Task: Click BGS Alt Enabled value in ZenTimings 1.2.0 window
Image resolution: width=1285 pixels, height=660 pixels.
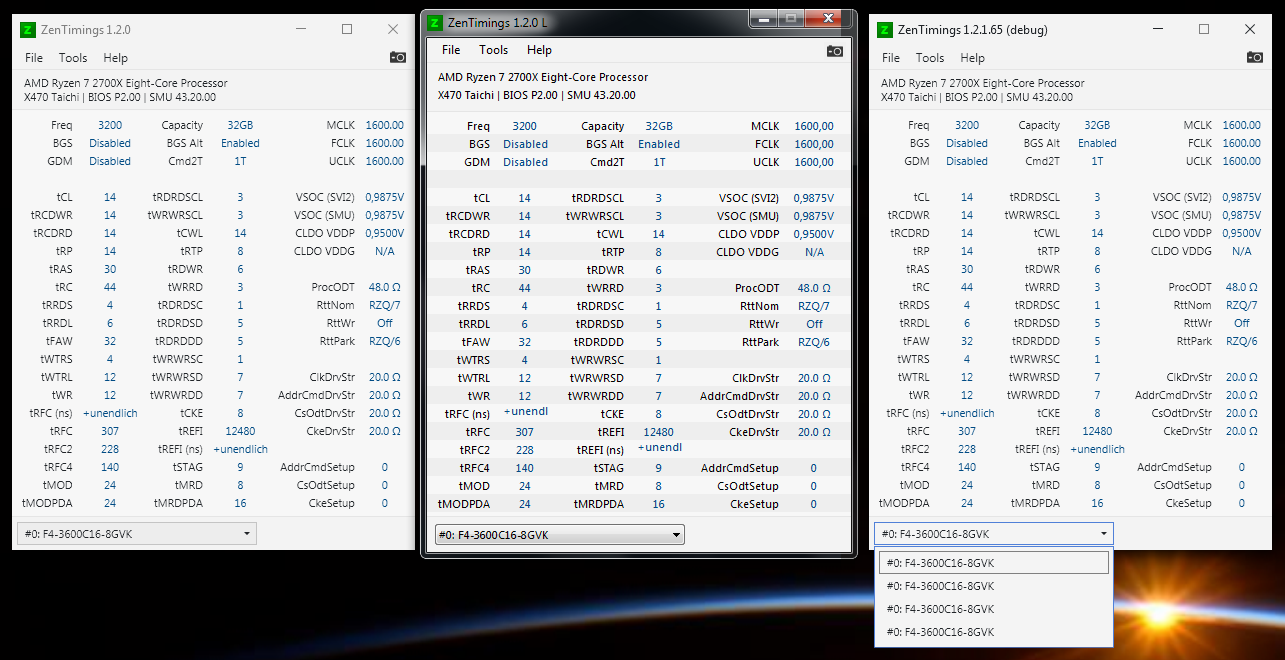Action: point(240,143)
